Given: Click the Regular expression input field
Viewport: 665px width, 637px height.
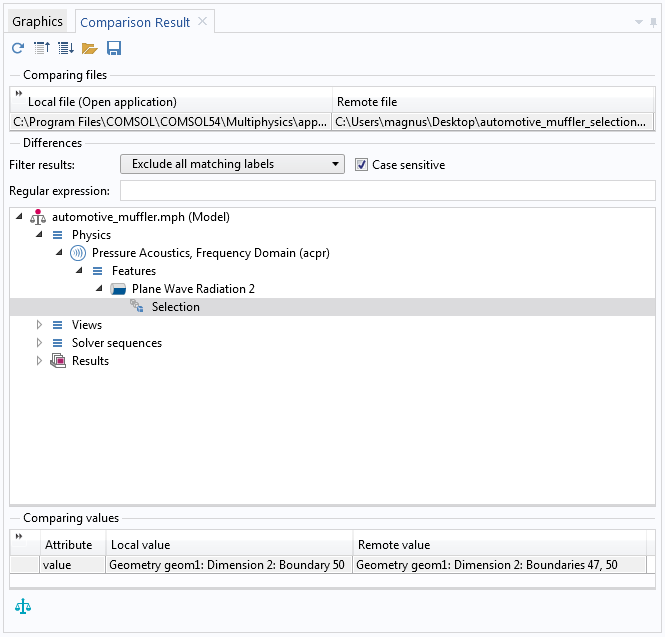Looking at the screenshot, I should tap(388, 190).
